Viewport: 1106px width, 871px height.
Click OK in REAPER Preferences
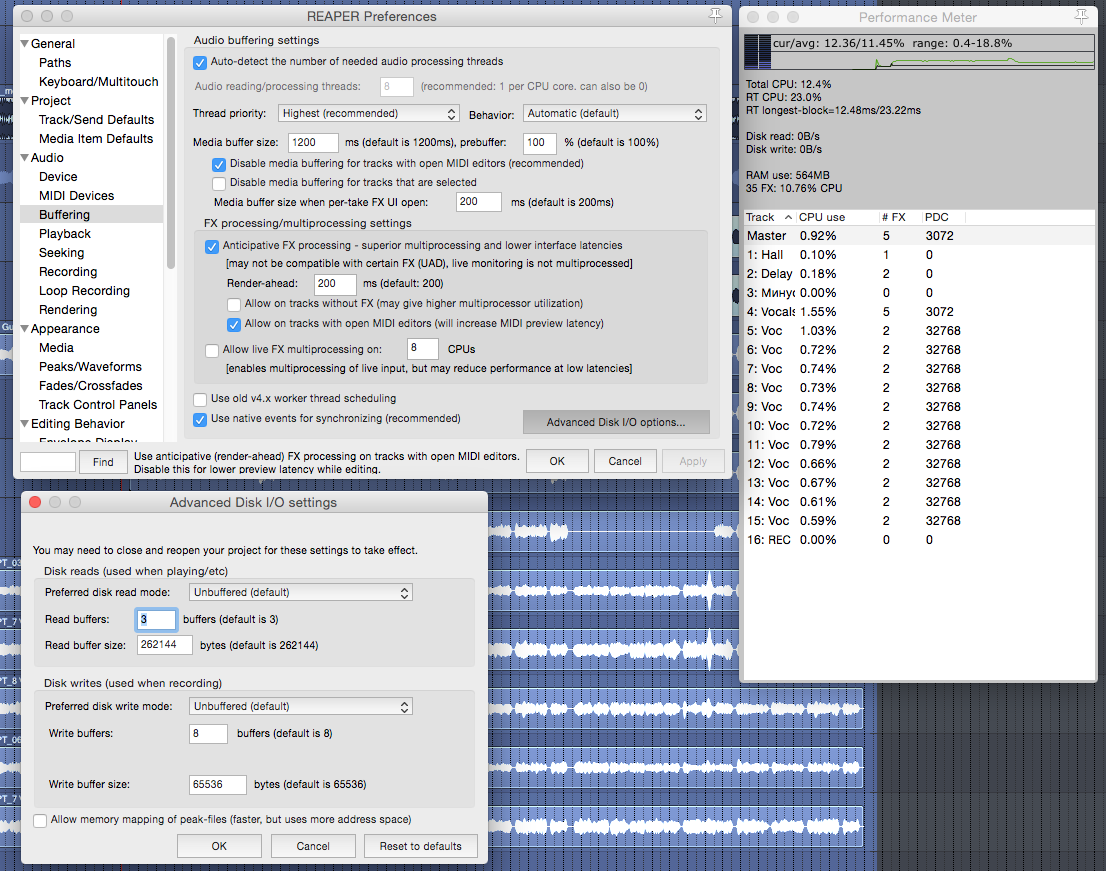point(557,461)
